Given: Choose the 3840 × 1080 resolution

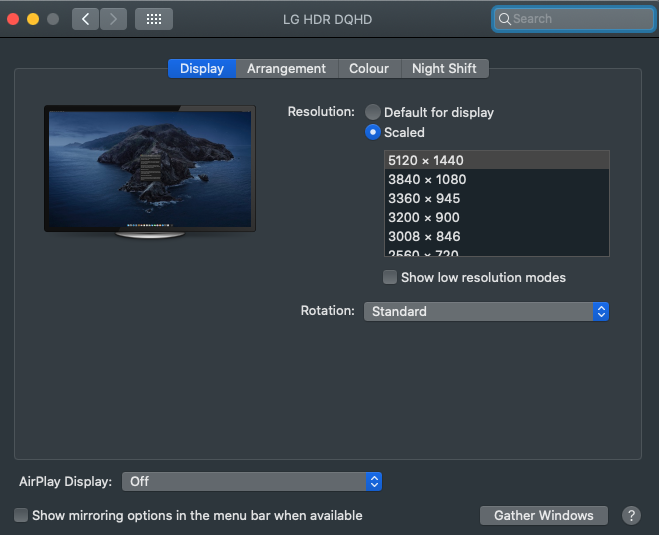Looking at the screenshot, I should [497, 179].
